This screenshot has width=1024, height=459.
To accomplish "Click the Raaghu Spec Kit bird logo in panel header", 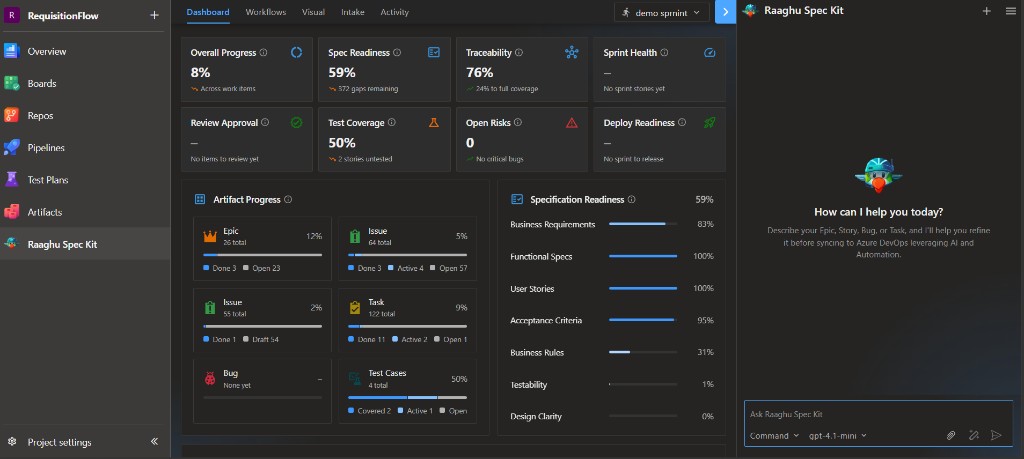I will 750,10.
